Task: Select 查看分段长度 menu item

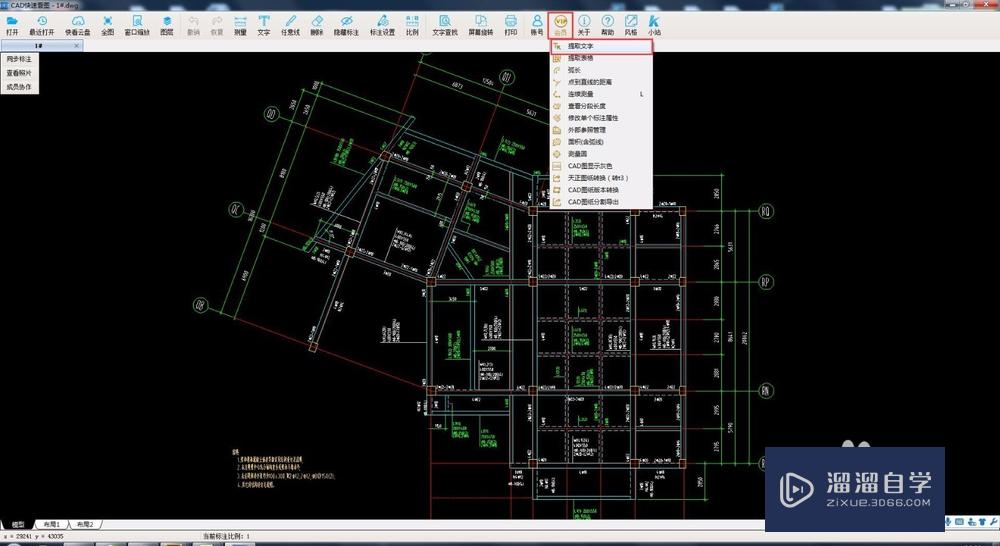Action: (x=601, y=106)
